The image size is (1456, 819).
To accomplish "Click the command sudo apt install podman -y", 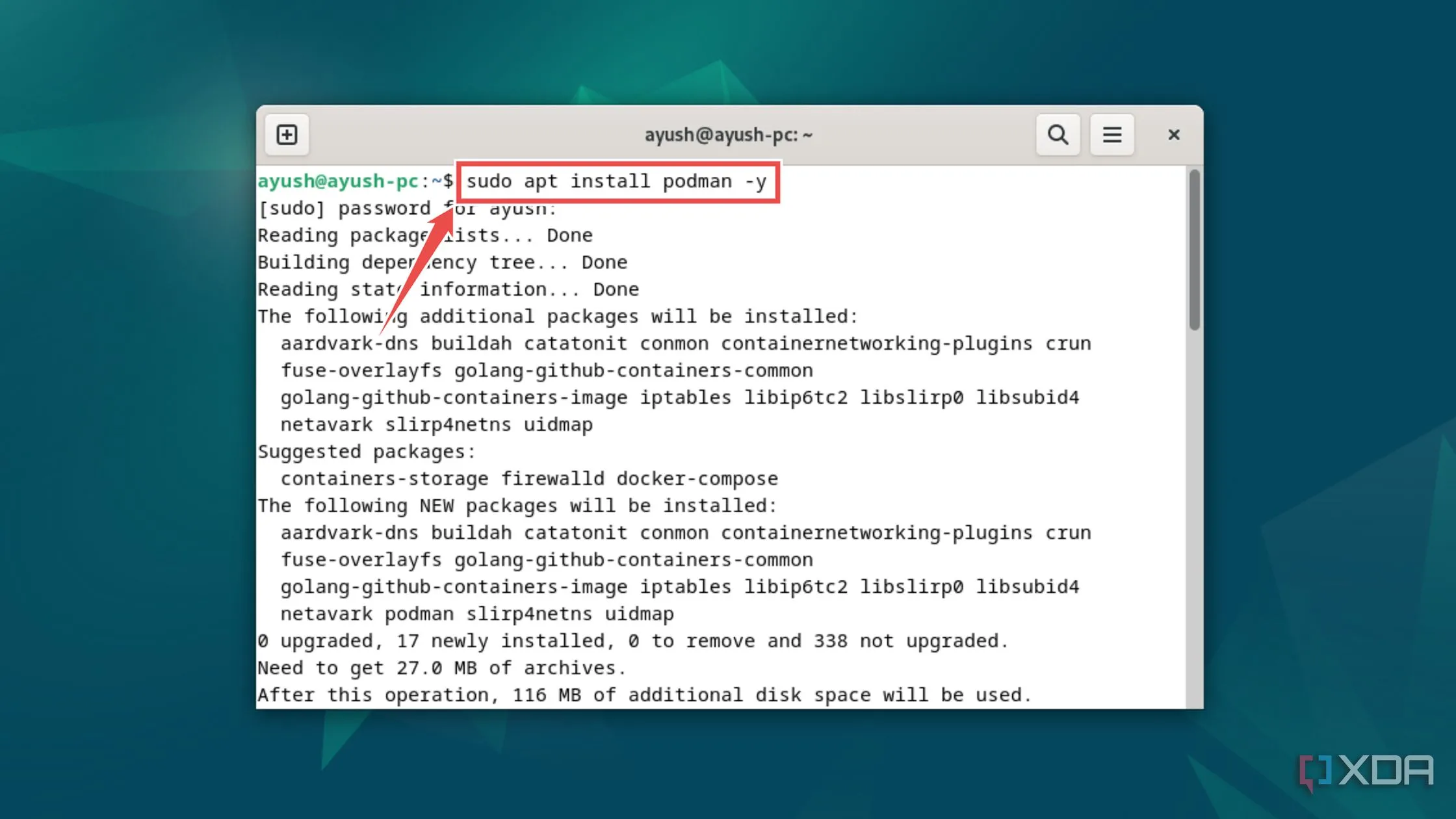I will [616, 181].
